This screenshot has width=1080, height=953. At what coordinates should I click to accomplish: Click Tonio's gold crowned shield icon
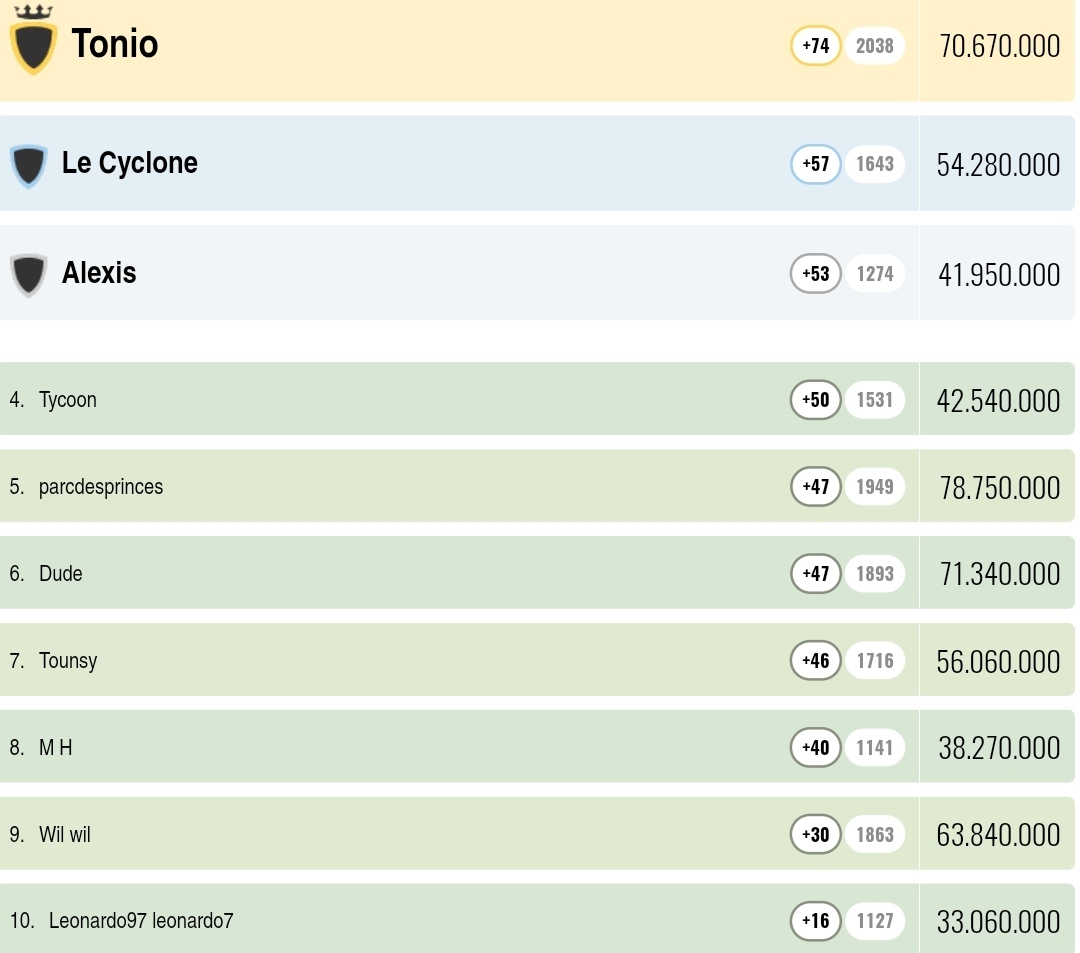(33, 45)
